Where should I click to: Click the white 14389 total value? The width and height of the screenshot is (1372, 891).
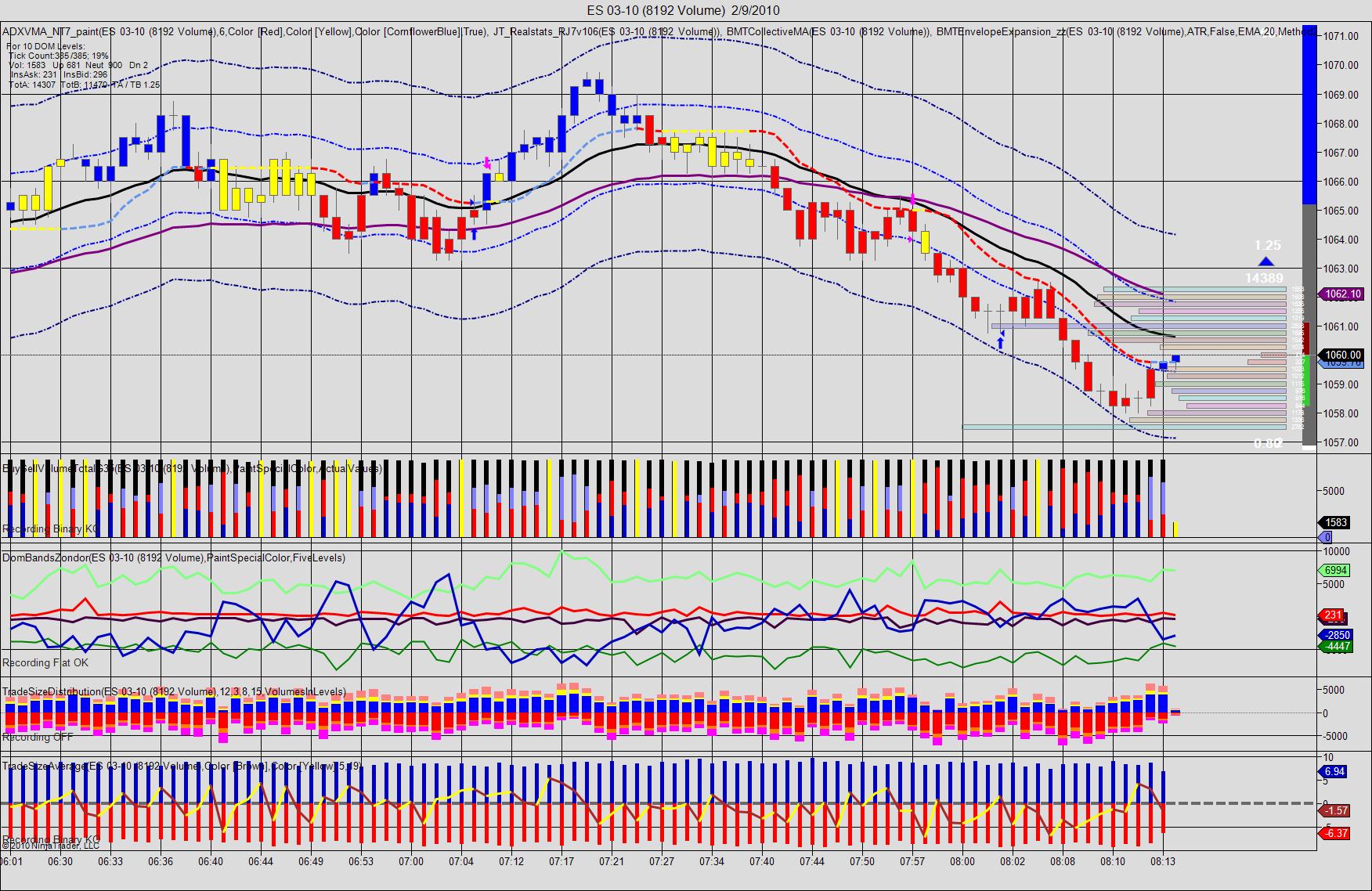1264,278
